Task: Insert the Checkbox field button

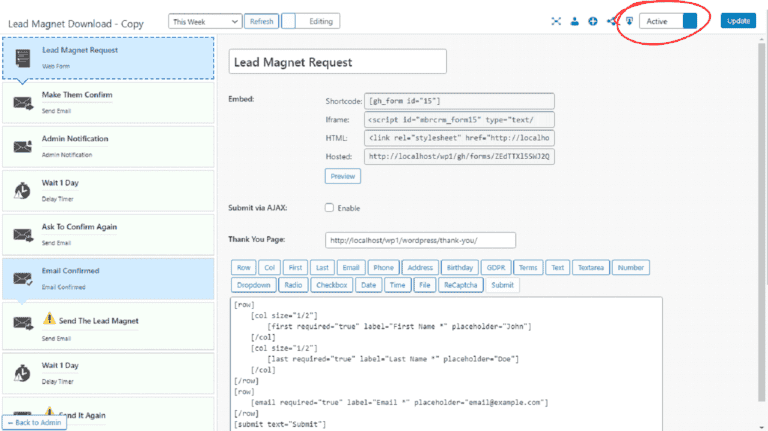Action: [332, 285]
